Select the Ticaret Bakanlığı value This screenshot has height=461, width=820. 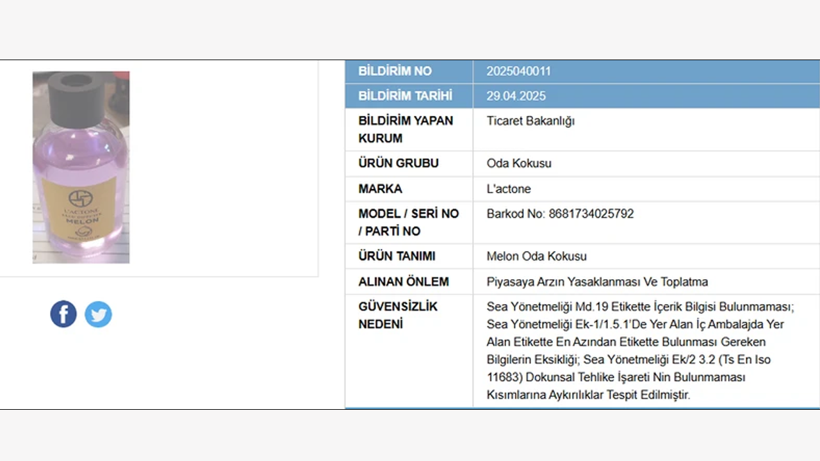coord(530,121)
